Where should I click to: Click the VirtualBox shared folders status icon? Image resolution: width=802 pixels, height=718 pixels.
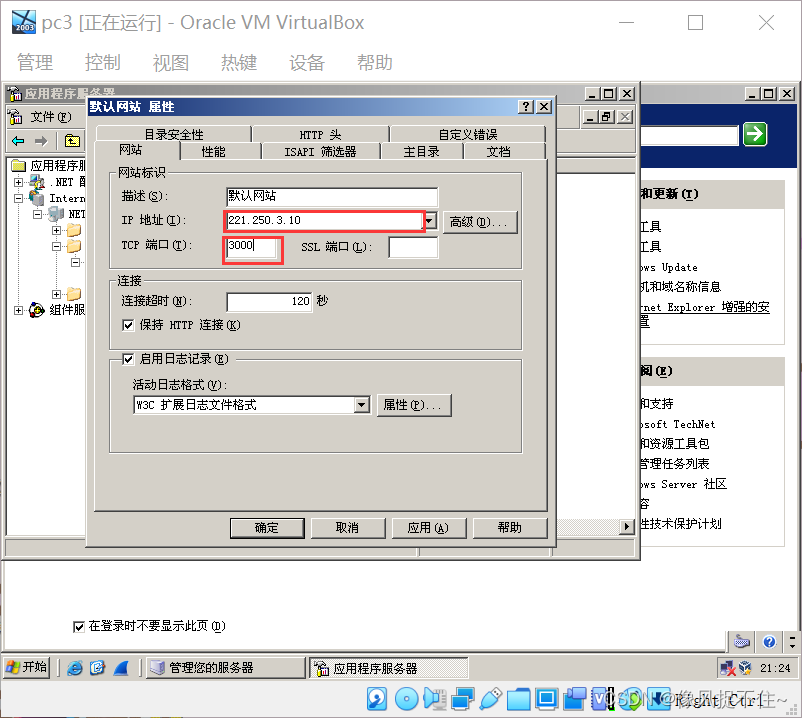pyautogui.click(x=519, y=699)
